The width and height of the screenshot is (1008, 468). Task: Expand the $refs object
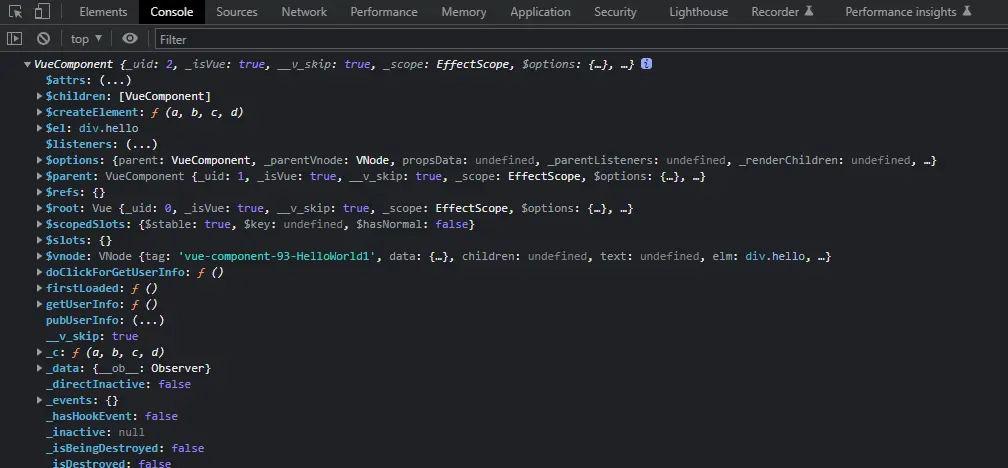(x=40, y=192)
